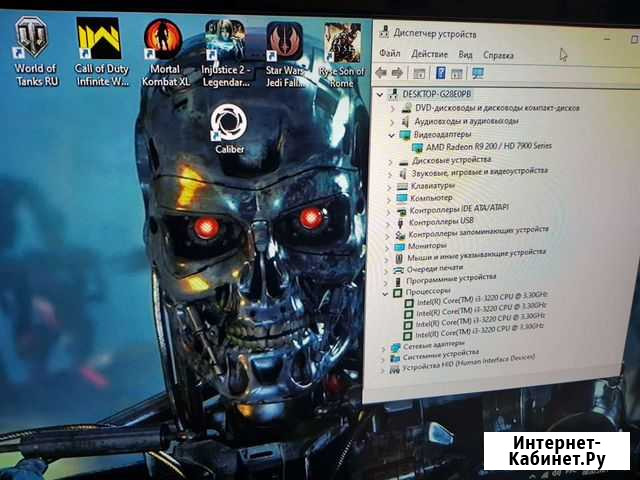
Task: Collapse the Видеоадаптеры category
Action: [391, 135]
